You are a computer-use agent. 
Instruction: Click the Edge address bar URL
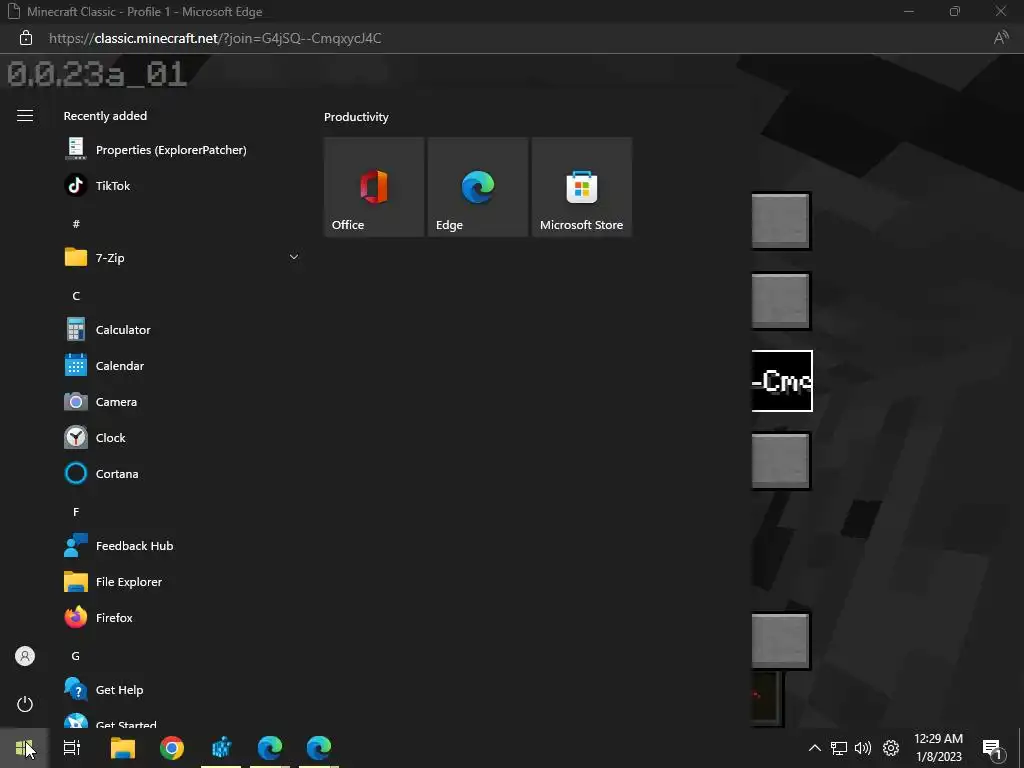click(215, 38)
